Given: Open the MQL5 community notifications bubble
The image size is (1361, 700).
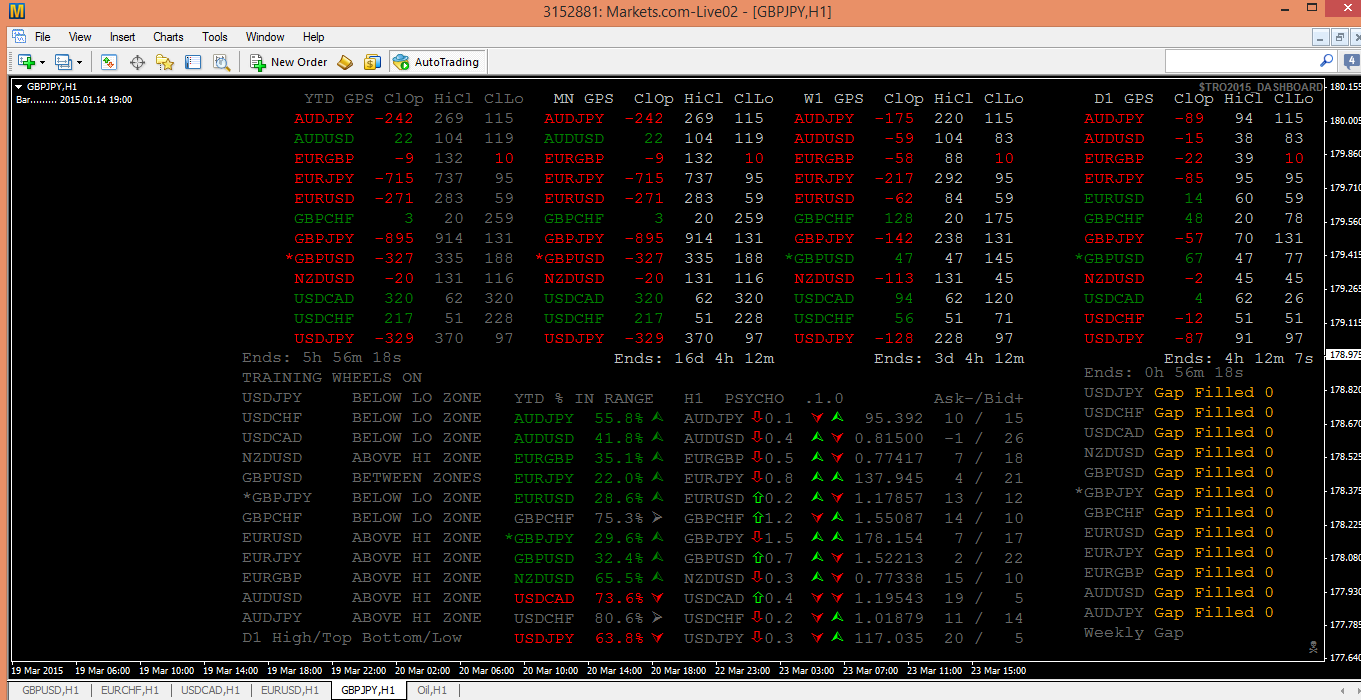Looking at the screenshot, I should tap(1351, 60).
